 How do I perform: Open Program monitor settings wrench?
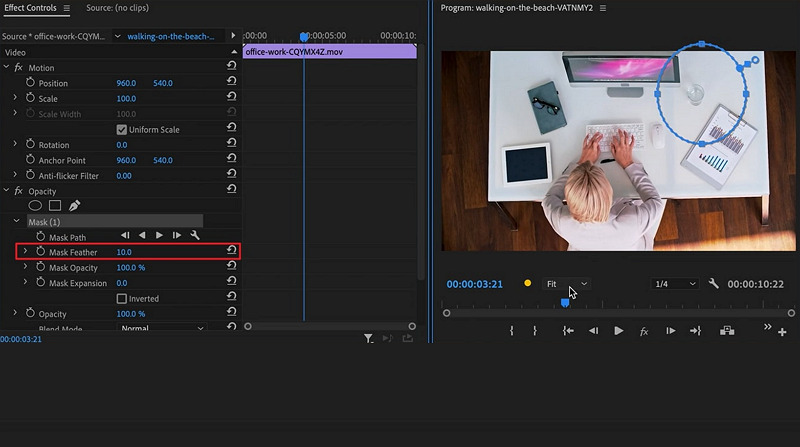coord(713,283)
